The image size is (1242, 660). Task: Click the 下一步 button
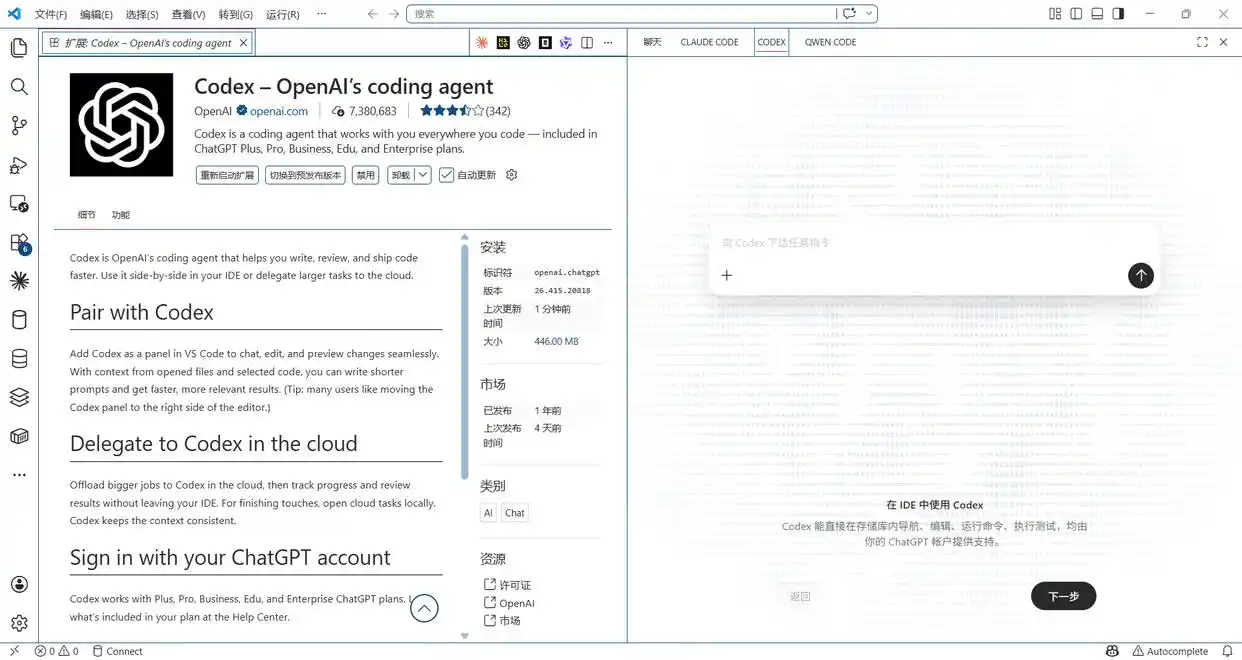pos(1063,596)
